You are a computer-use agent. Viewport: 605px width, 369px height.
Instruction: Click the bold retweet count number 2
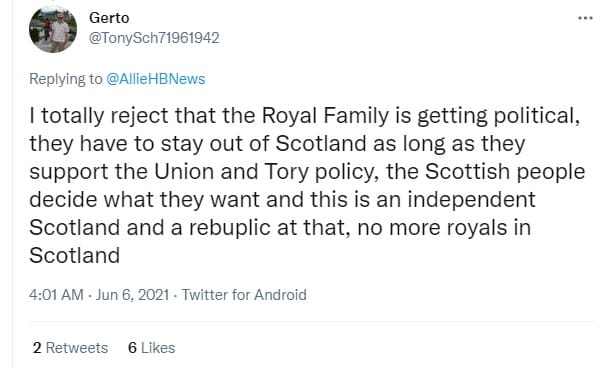tap(37, 348)
